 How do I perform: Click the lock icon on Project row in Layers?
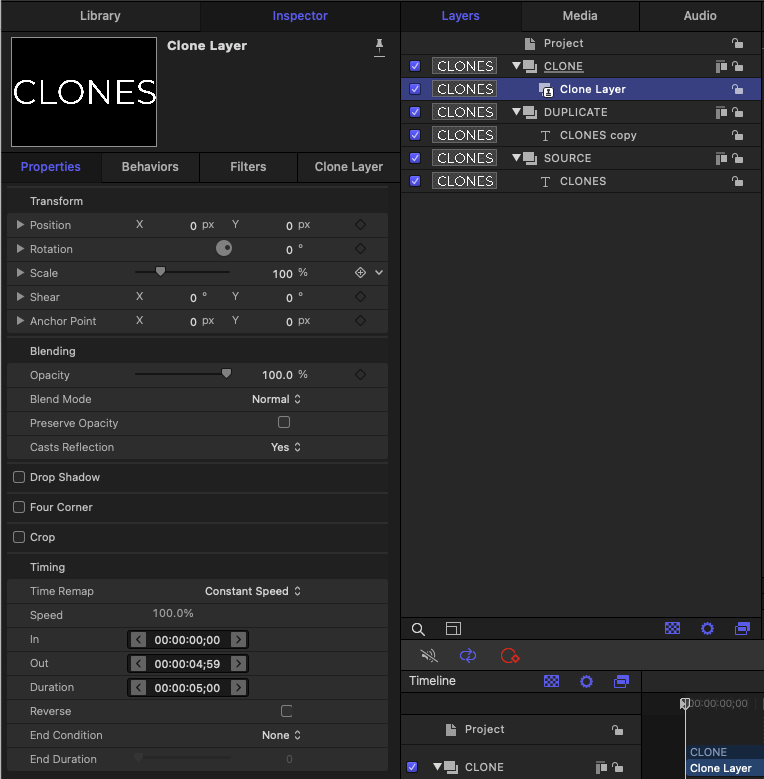tap(737, 43)
